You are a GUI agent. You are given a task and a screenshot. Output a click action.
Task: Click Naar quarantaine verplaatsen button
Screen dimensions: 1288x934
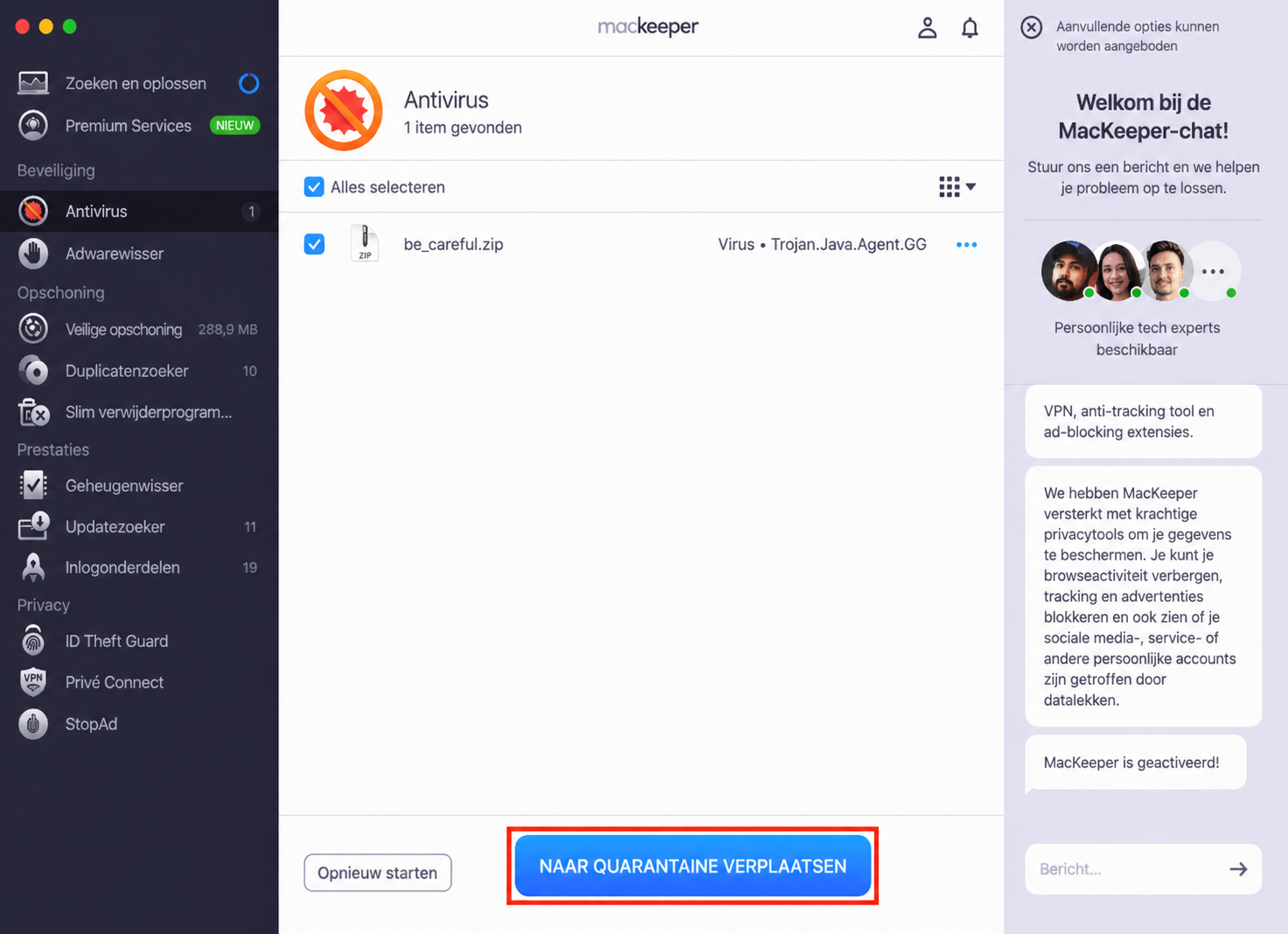click(x=693, y=866)
